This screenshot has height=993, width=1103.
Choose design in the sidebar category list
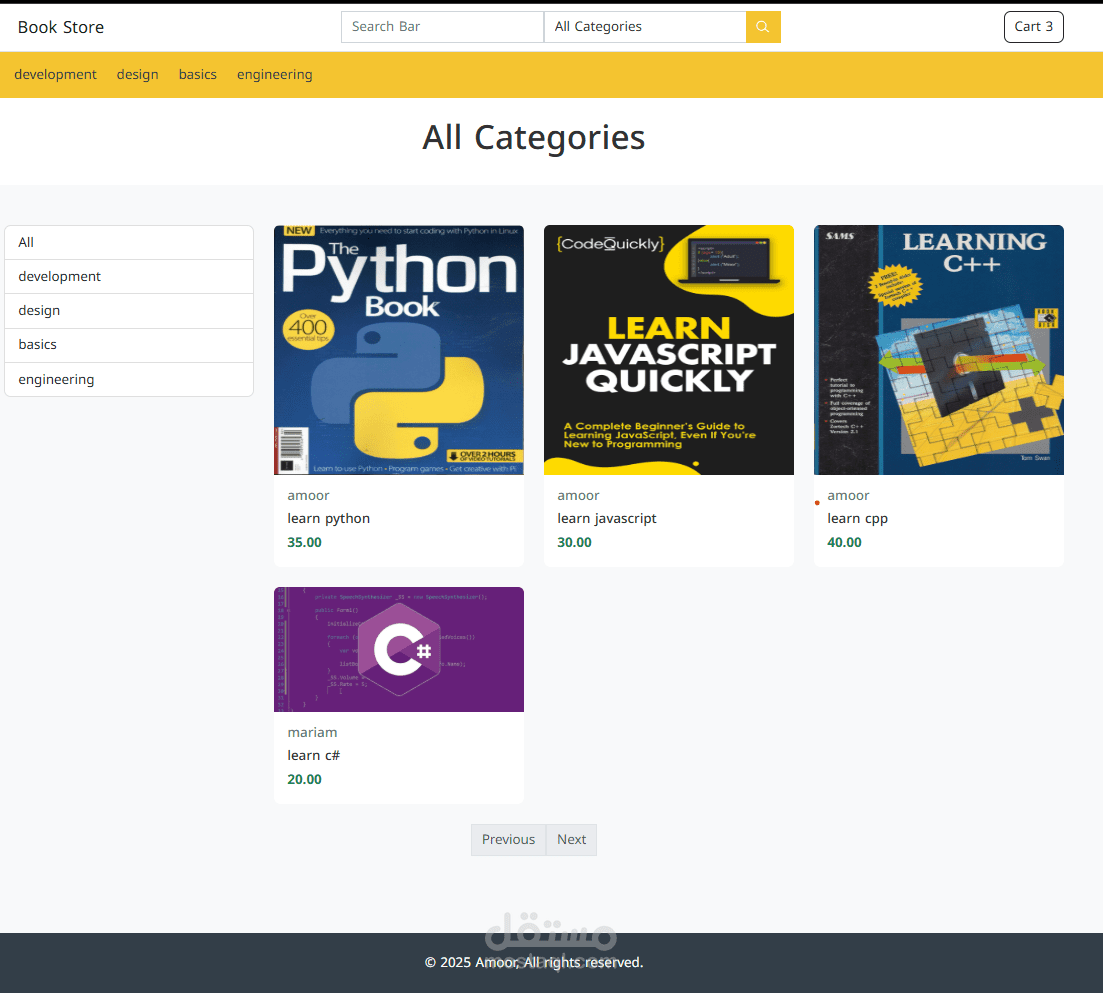[x=129, y=311]
